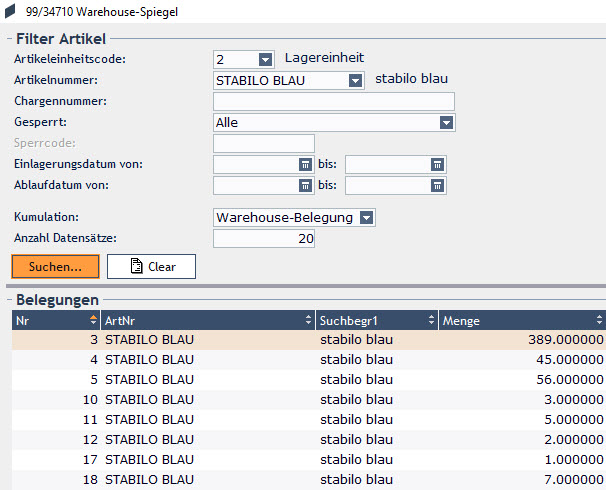Screen dimensions: 606x490
Task: Open Kumulation Warehouse-Belegung dropdown
Action: [366, 218]
